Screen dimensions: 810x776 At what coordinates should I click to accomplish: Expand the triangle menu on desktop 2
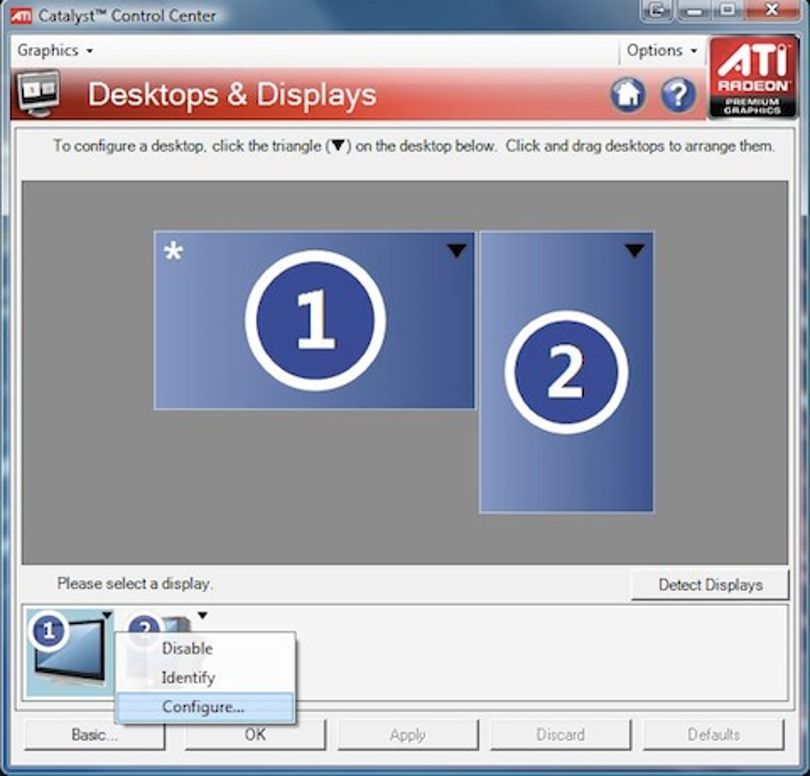(x=635, y=251)
